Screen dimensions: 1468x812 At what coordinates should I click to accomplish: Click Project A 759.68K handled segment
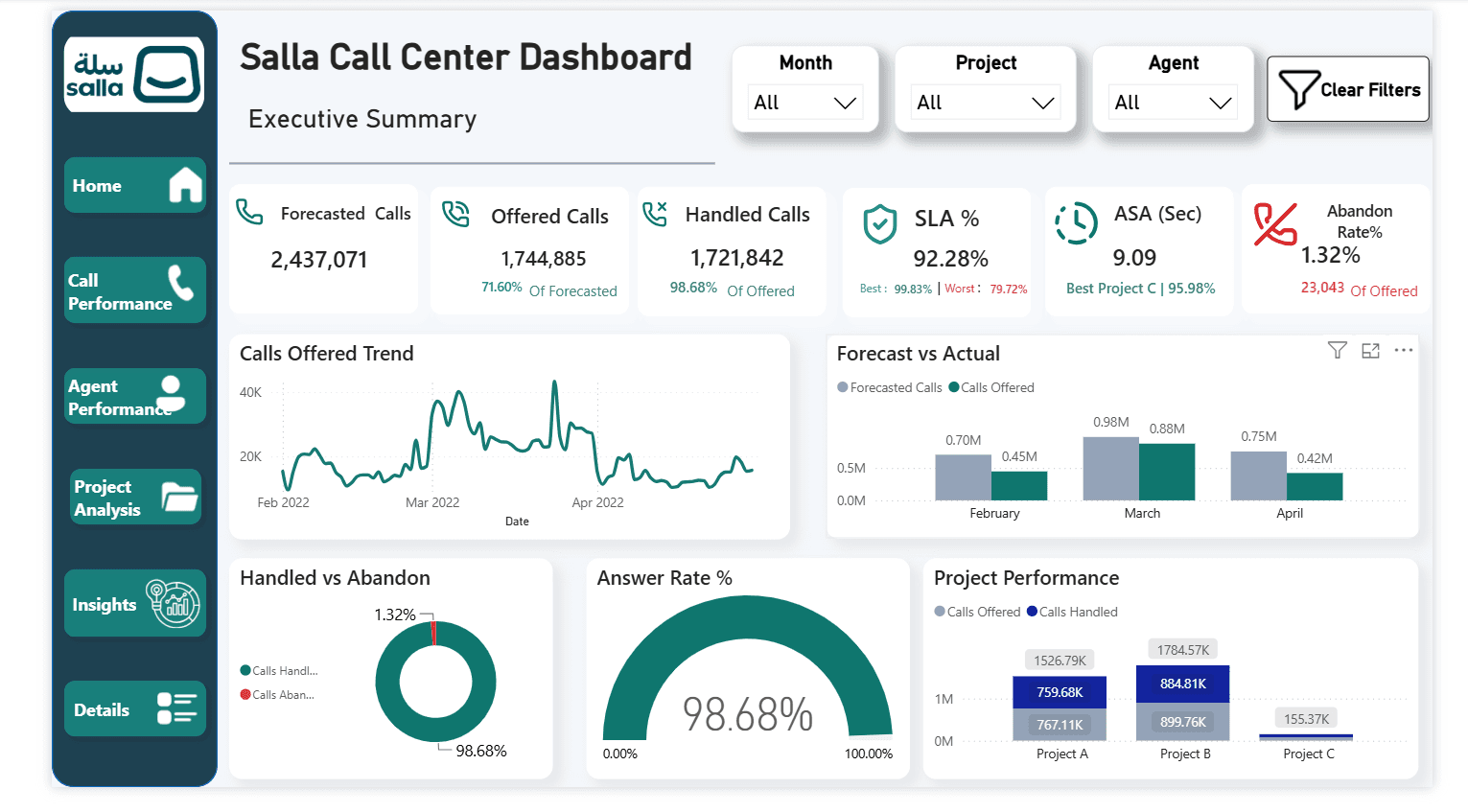(x=1060, y=692)
